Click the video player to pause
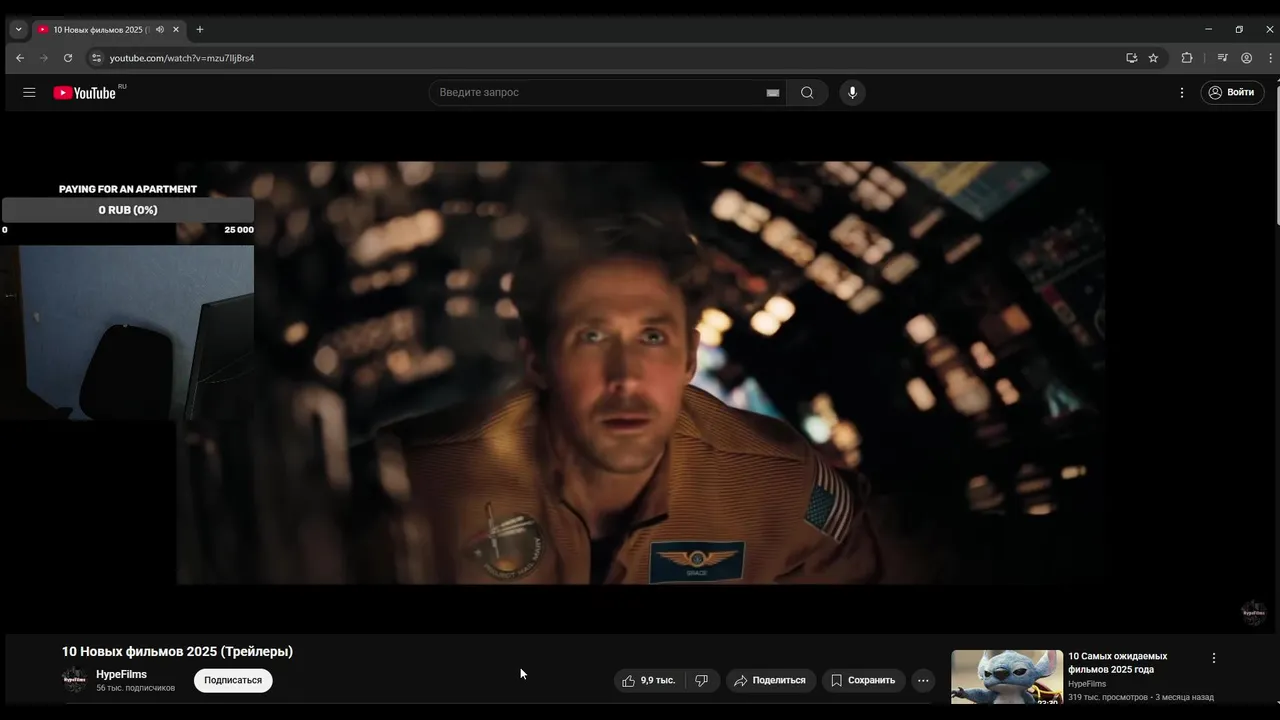Viewport: 1280px width, 720px height. (640, 372)
